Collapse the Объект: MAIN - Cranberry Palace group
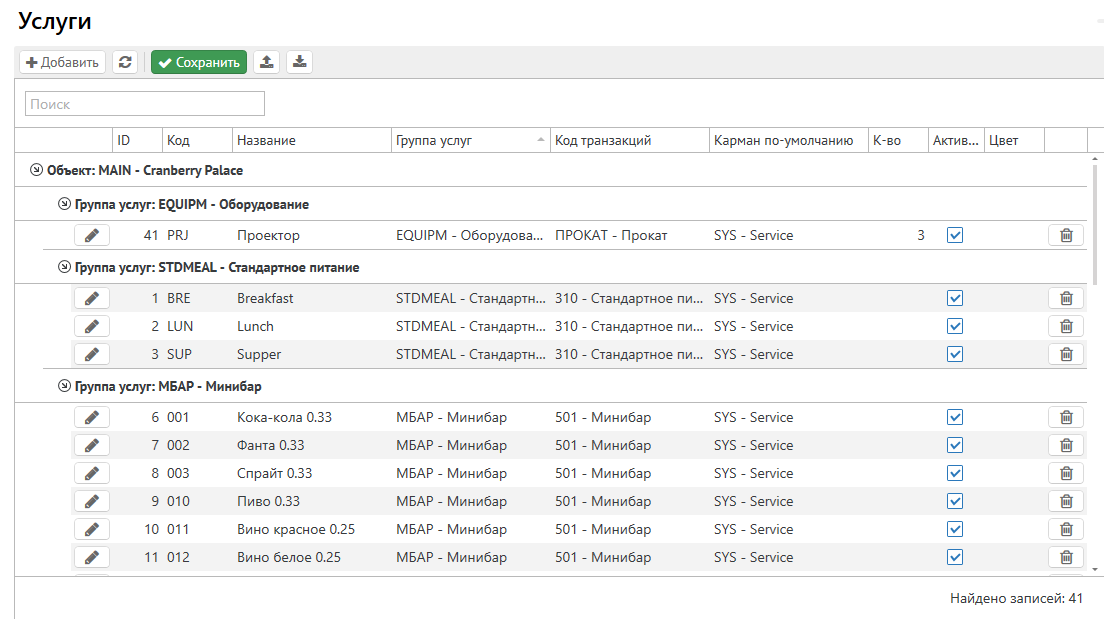Screen dimensions: 1104x619 click(37, 170)
